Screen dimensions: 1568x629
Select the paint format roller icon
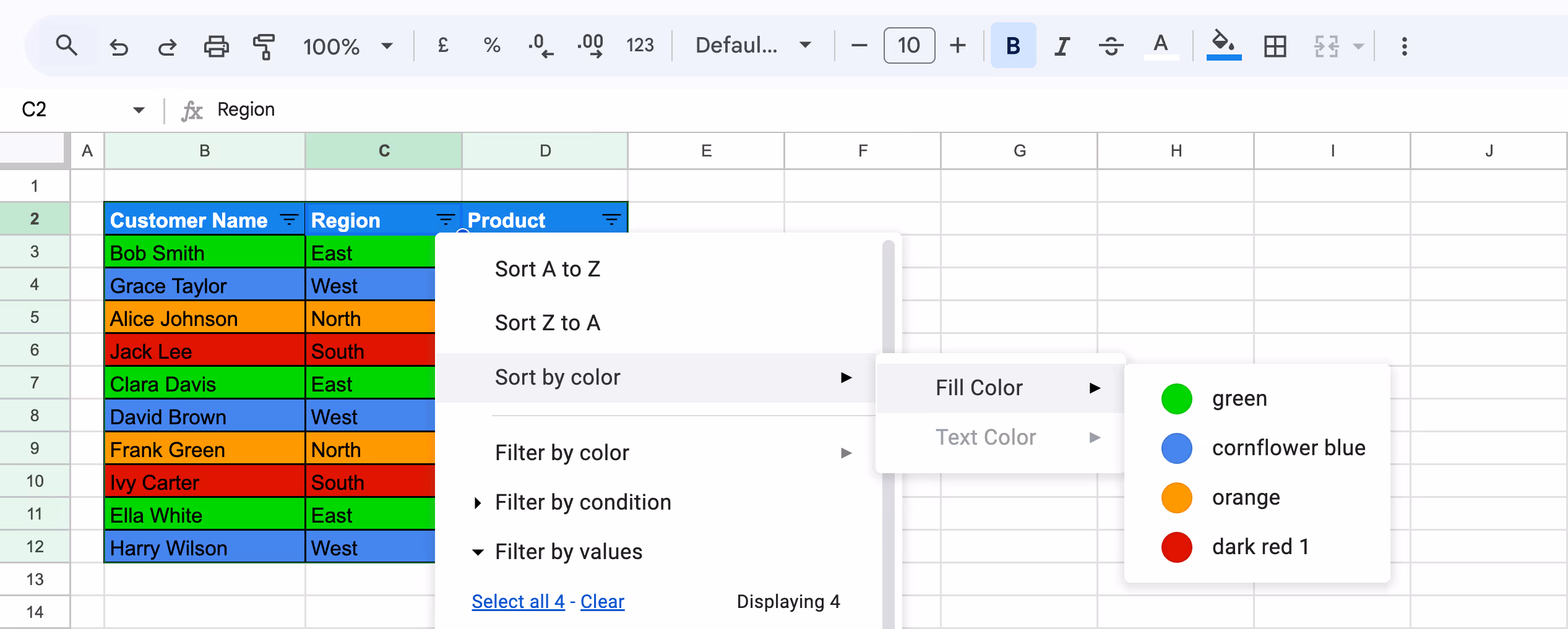(264, 46)
